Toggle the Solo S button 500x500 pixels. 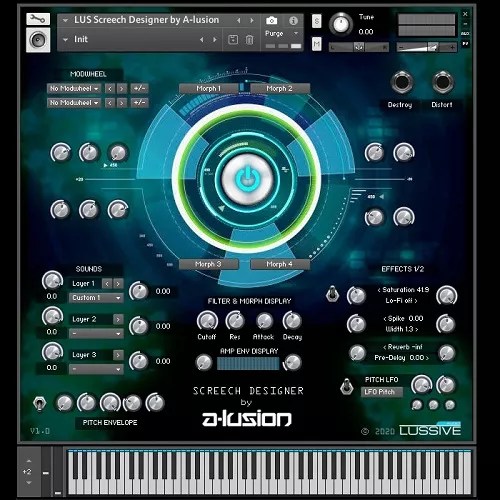316,22
